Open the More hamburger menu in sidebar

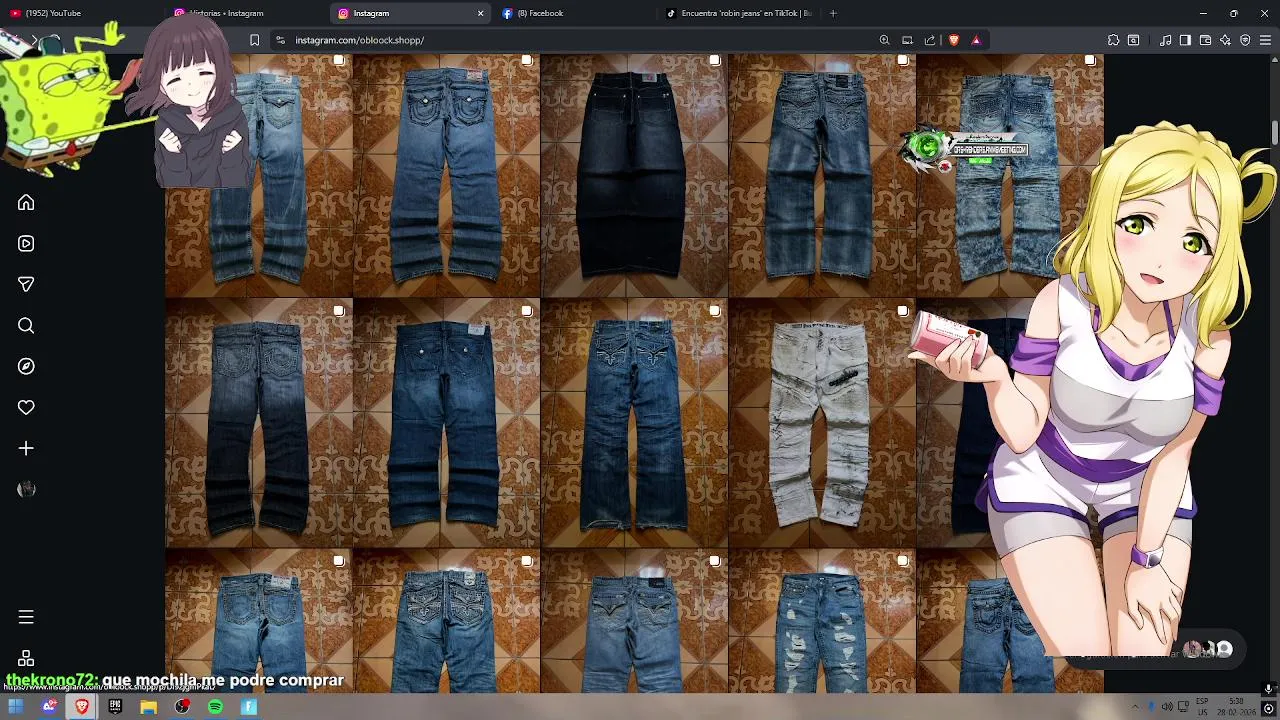tap(26, 617)
